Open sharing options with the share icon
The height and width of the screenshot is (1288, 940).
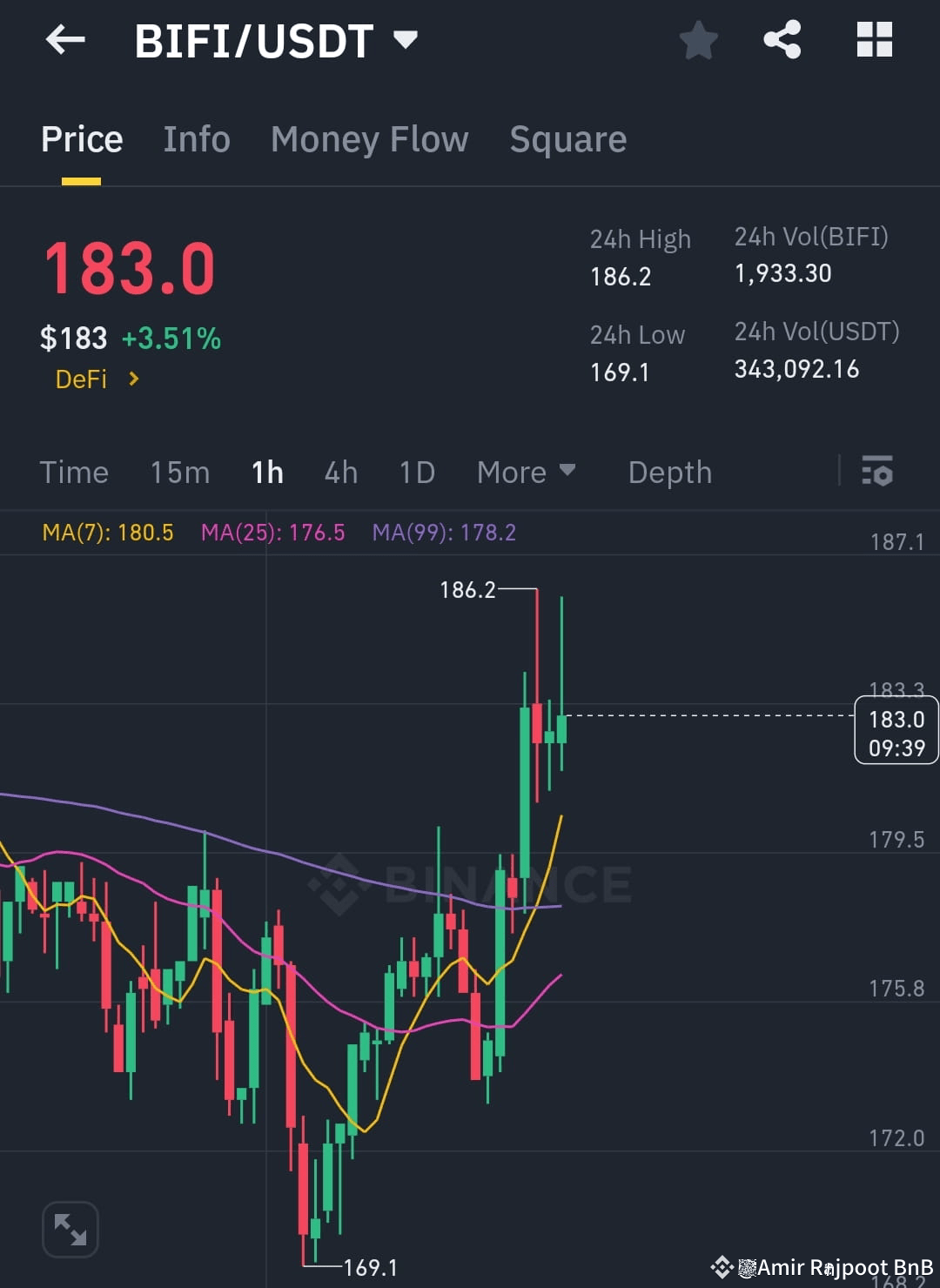coord(782,39)
